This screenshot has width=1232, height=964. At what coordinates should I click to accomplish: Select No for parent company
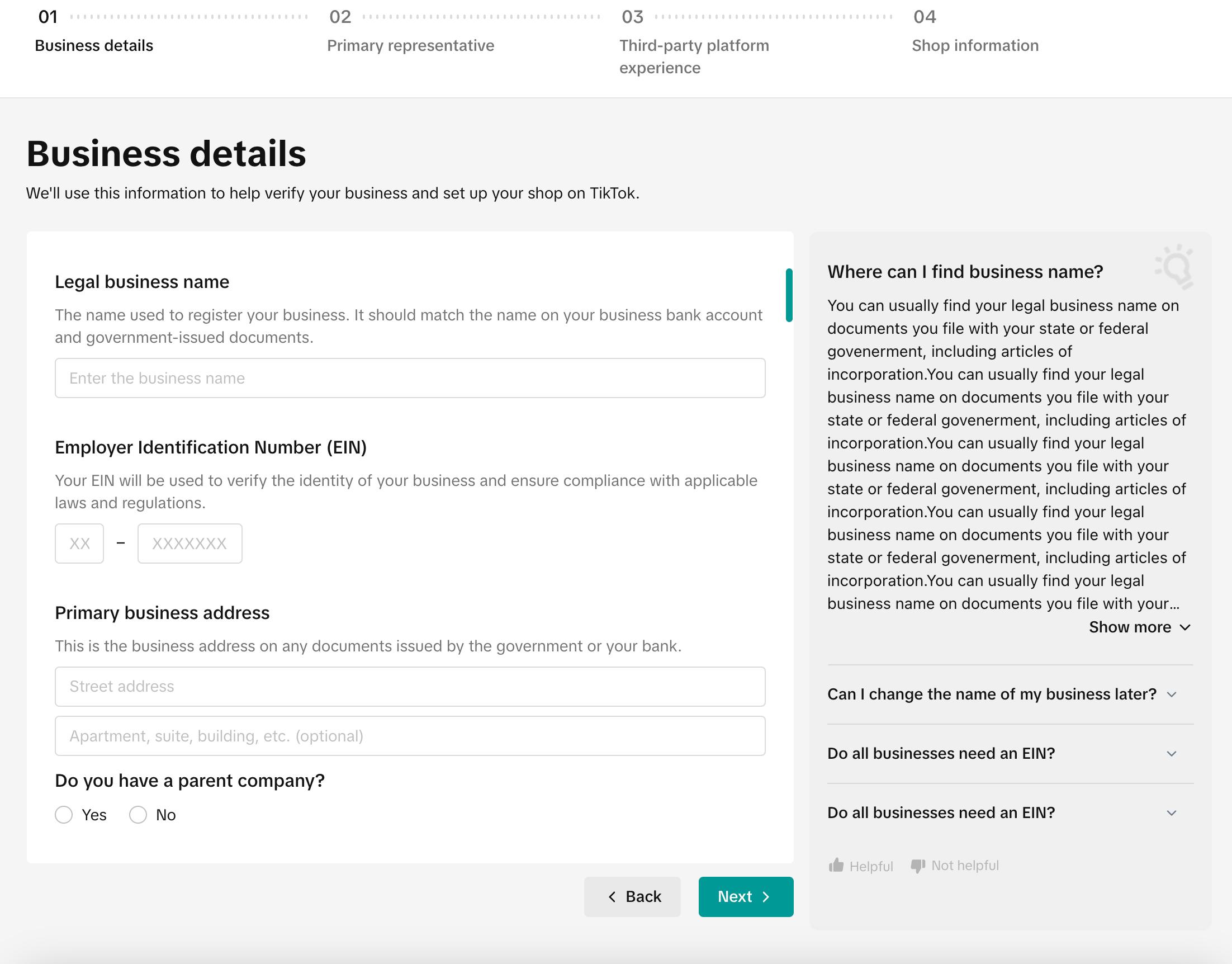tap(138, 815)
